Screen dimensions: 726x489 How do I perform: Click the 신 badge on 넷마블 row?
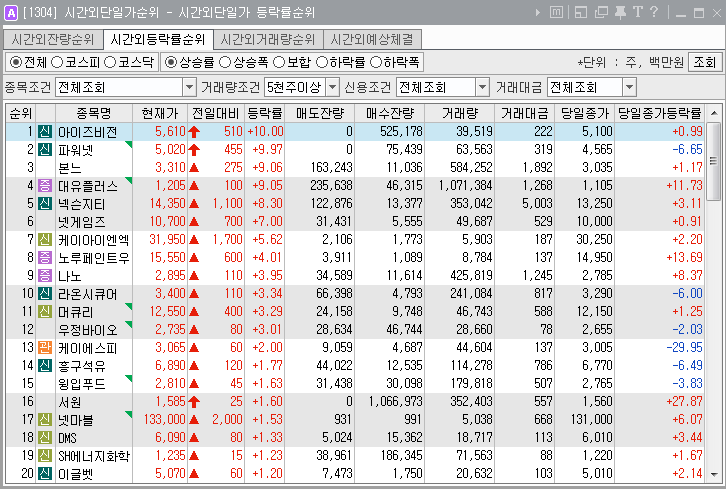coord(45,420)
